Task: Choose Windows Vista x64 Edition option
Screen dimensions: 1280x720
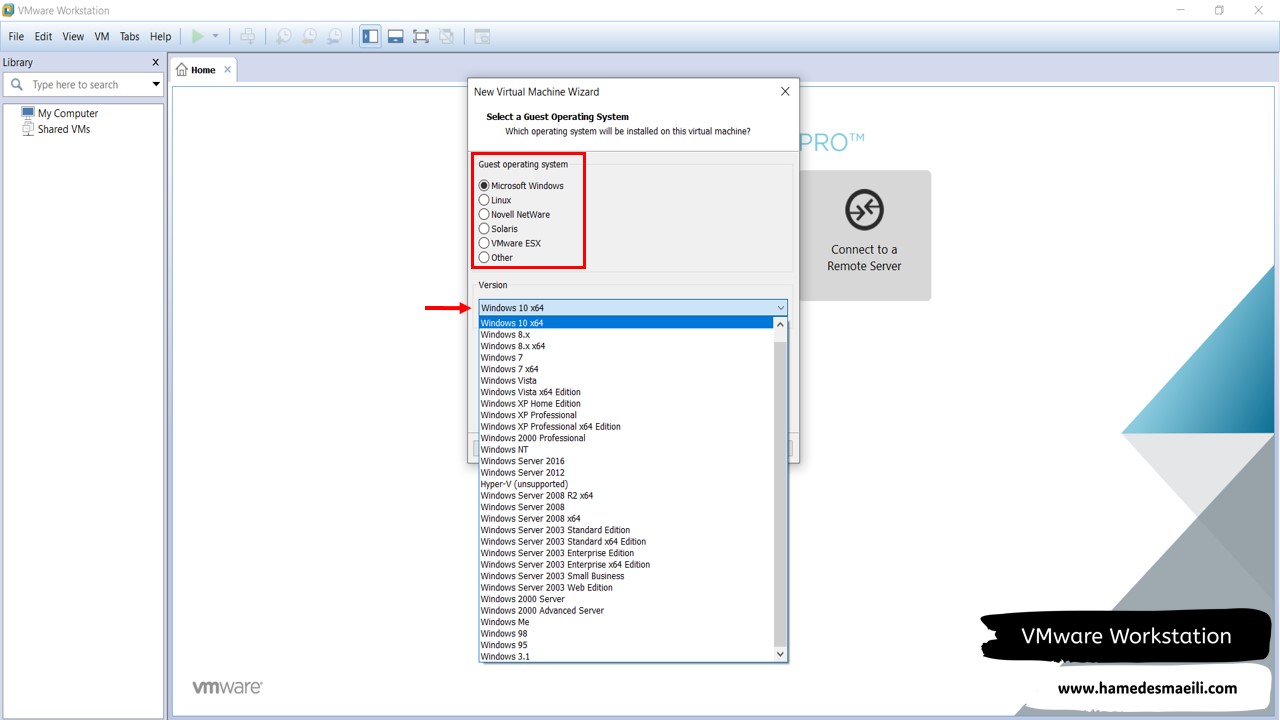Action: pos(626,392)
